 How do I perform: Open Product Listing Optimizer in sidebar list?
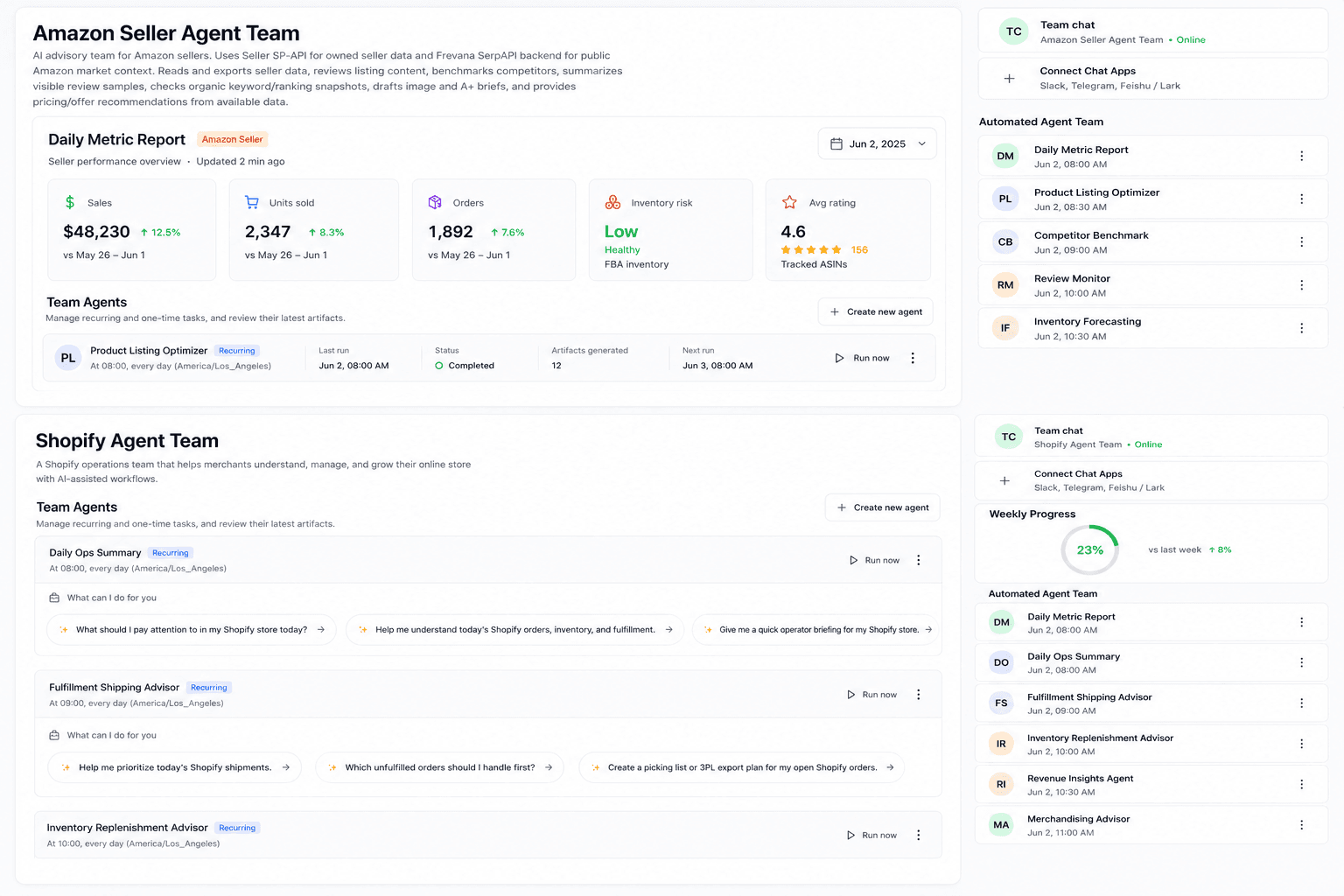pos(1152,199)
